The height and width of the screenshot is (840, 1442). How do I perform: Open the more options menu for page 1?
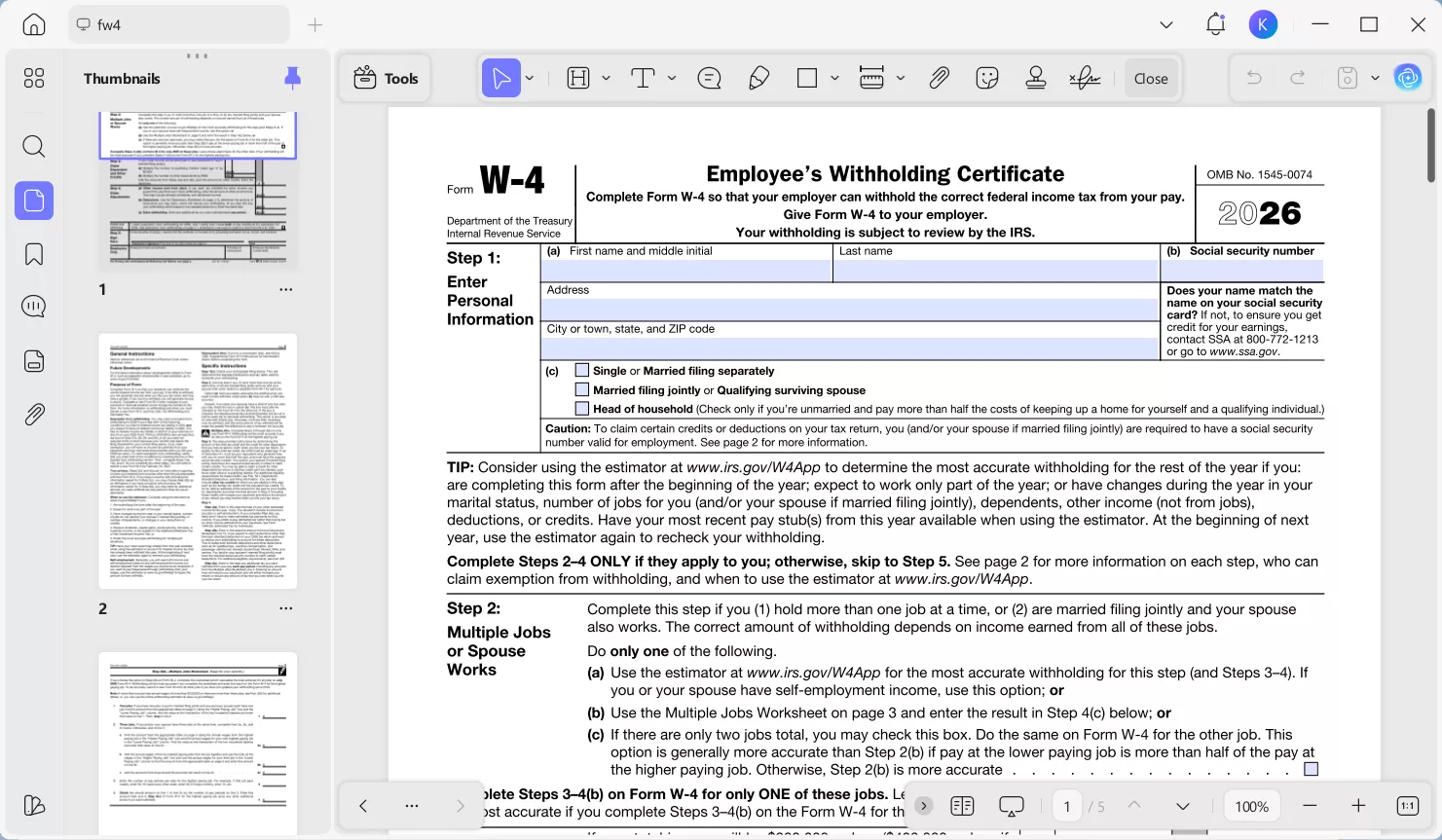(x=285, y=289)
